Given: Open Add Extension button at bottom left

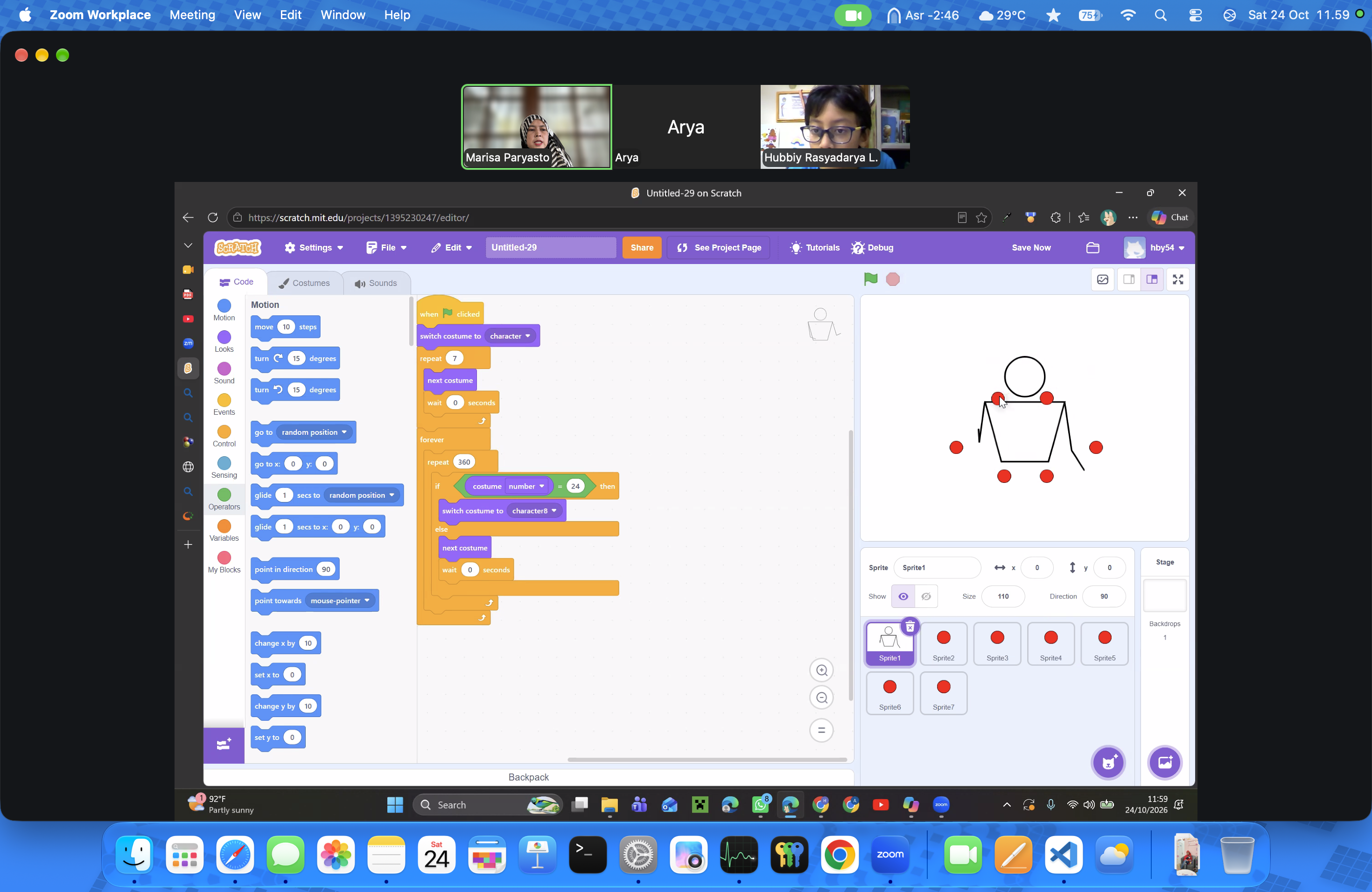Looking at the screenshot, I should 224,745.
